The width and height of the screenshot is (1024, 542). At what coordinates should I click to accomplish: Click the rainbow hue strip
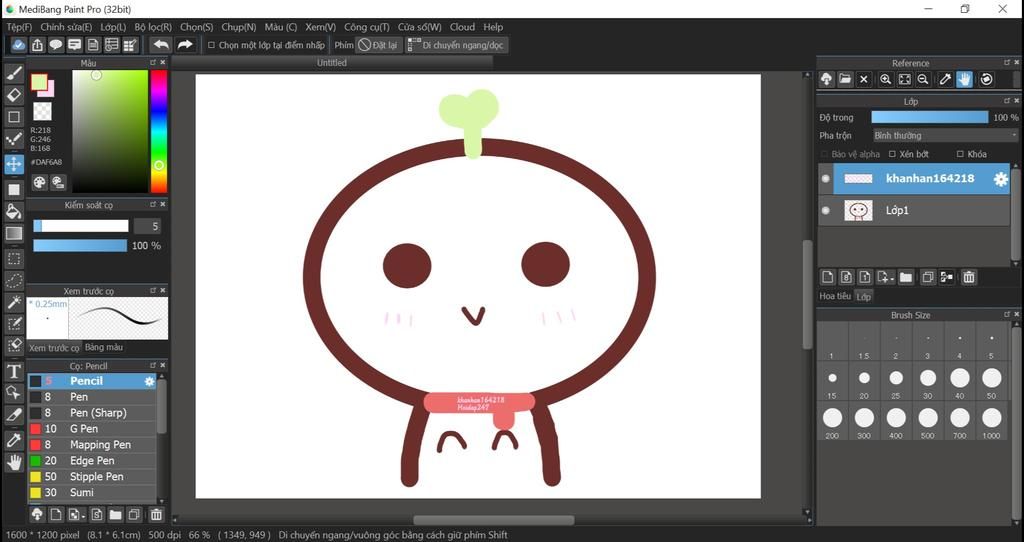pos(159,131)
